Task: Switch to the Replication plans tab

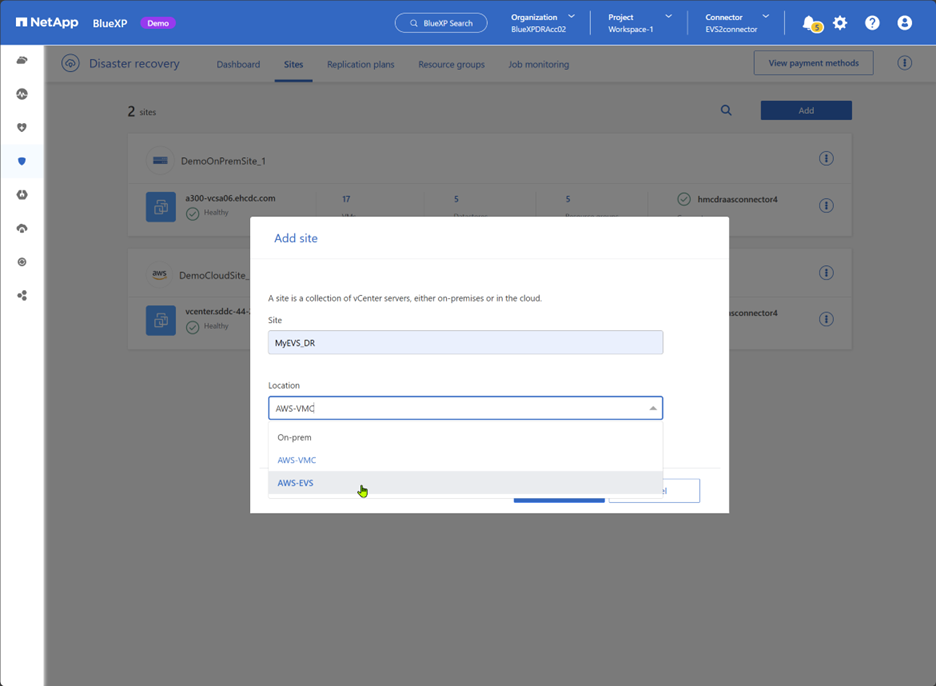Action: click(x=360, y=63)
